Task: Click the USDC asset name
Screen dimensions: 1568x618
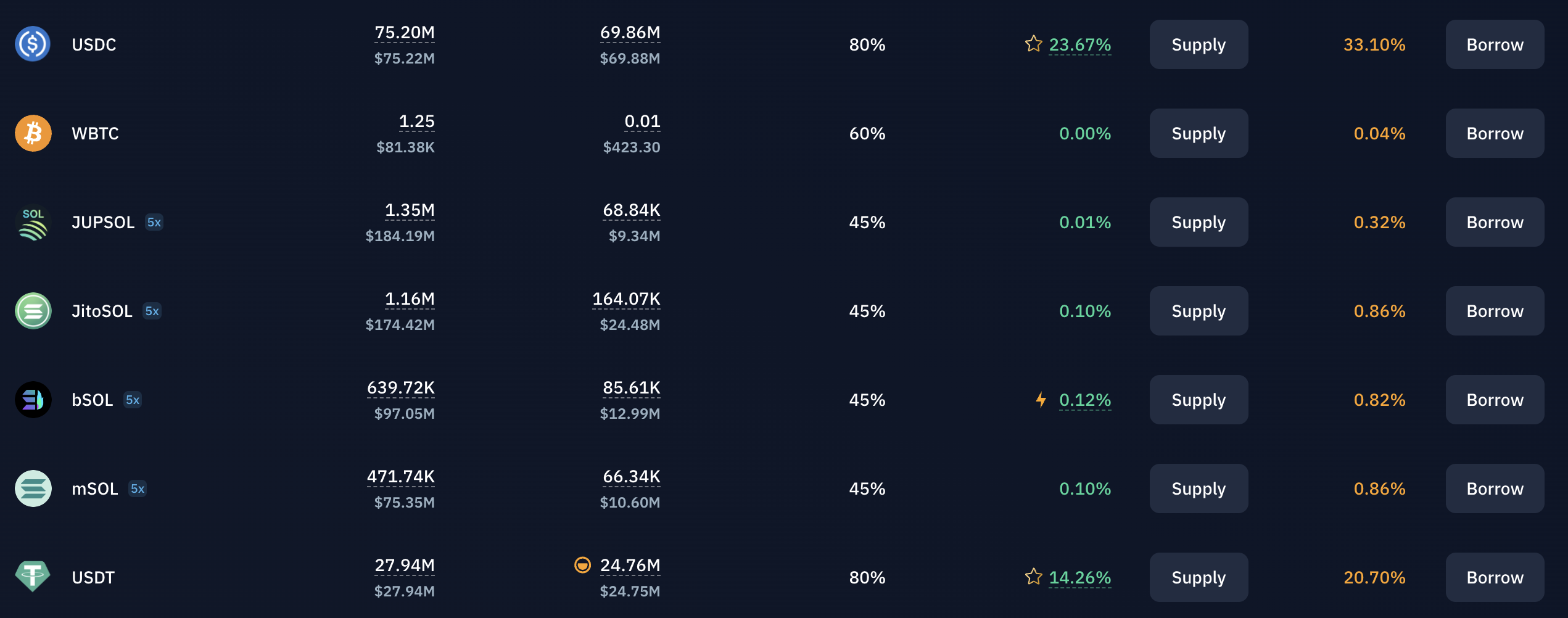Action: point(94,44)
